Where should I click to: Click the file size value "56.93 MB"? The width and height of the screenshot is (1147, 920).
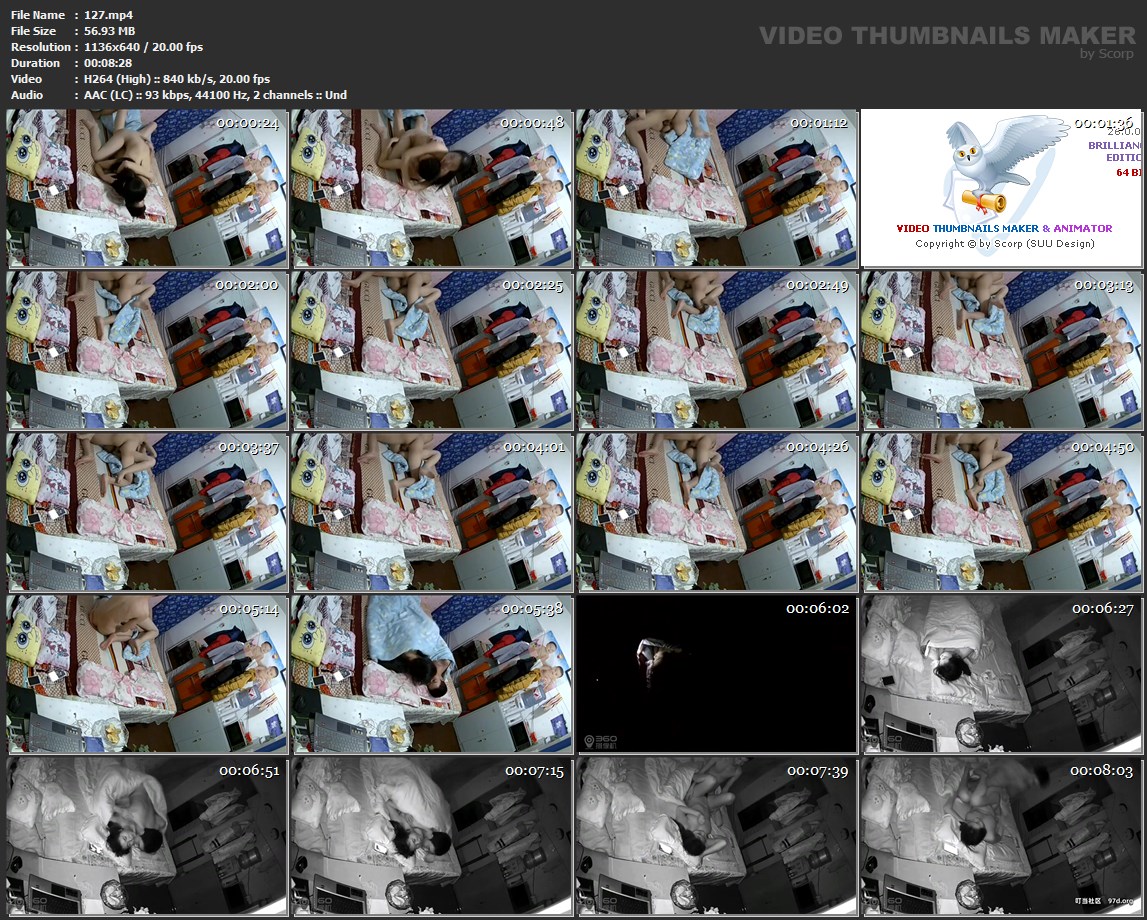[x=110, y=31]
